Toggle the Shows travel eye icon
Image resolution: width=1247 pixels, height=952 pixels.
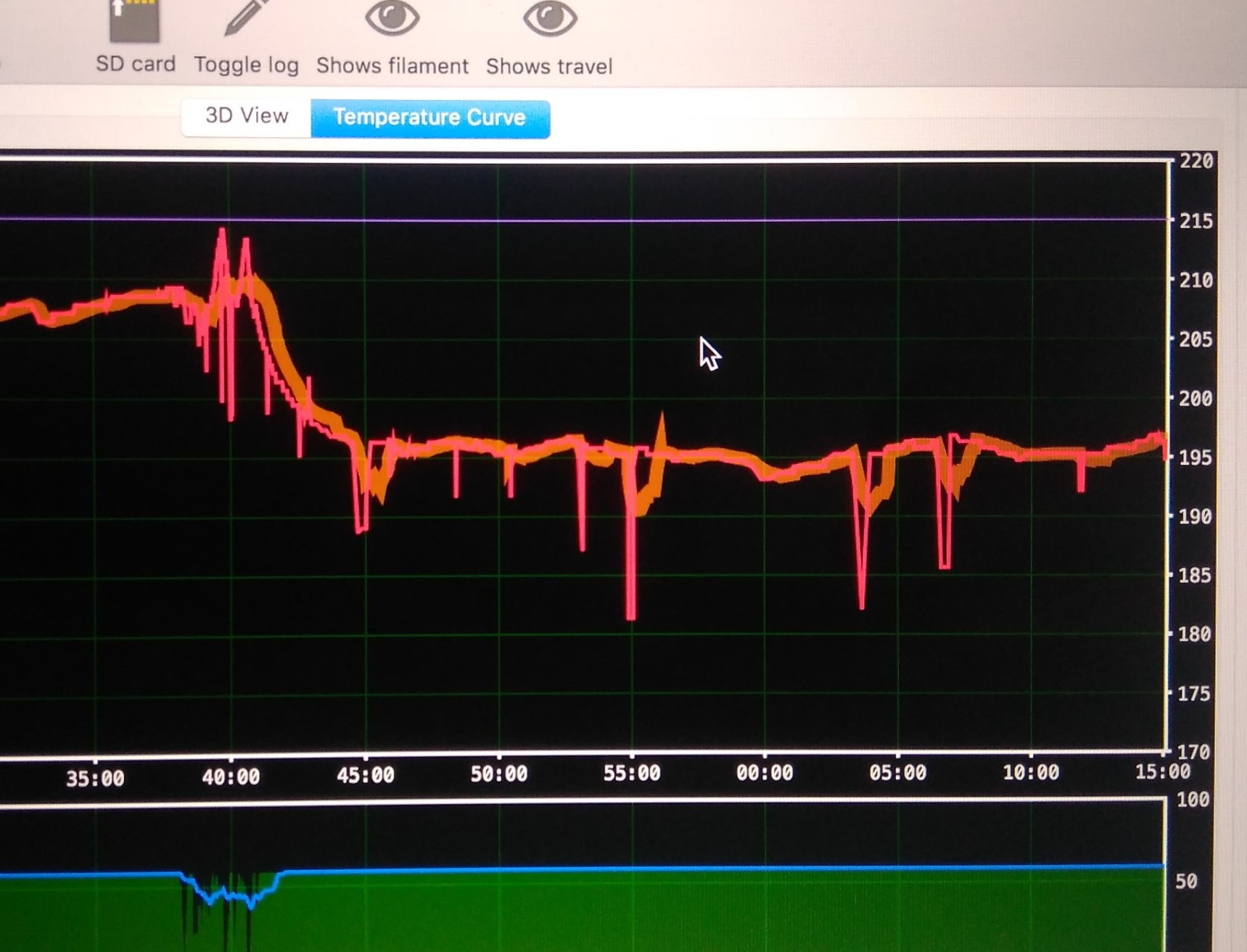click(550, 17)
